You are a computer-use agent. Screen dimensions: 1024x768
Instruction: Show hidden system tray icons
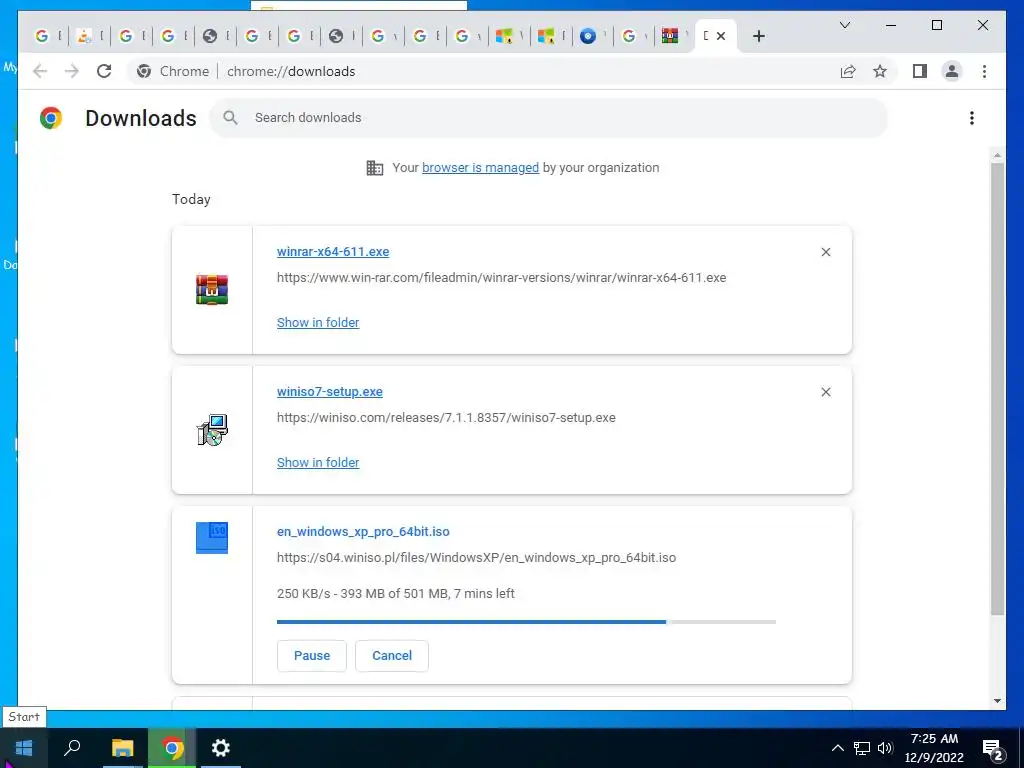pyautogui.click(x=837, y=748)
